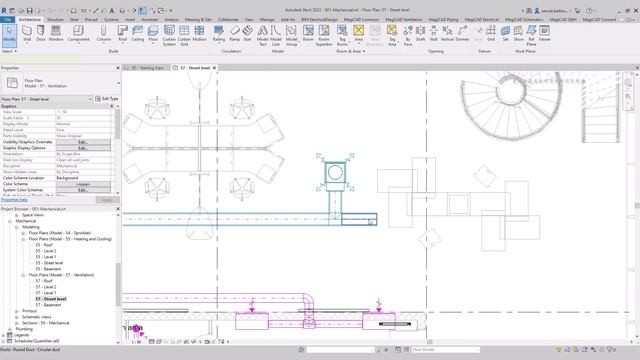
Task: Activate the Model Text tool
Action: coord(262,35)
